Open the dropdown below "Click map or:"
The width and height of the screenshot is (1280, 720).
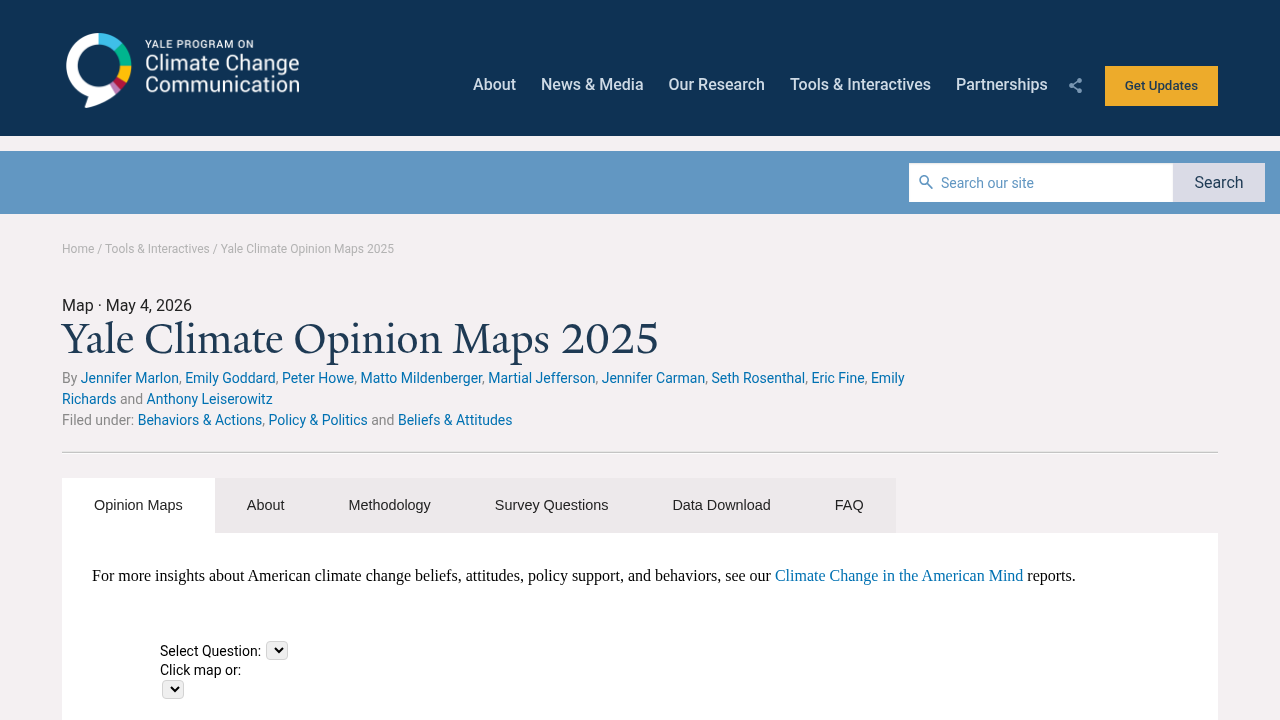173,690
